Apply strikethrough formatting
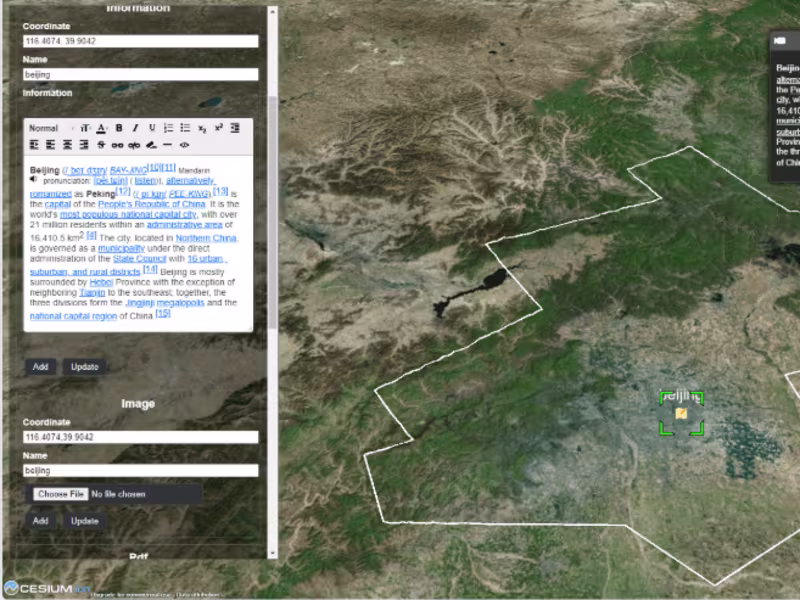 [101, 145]
